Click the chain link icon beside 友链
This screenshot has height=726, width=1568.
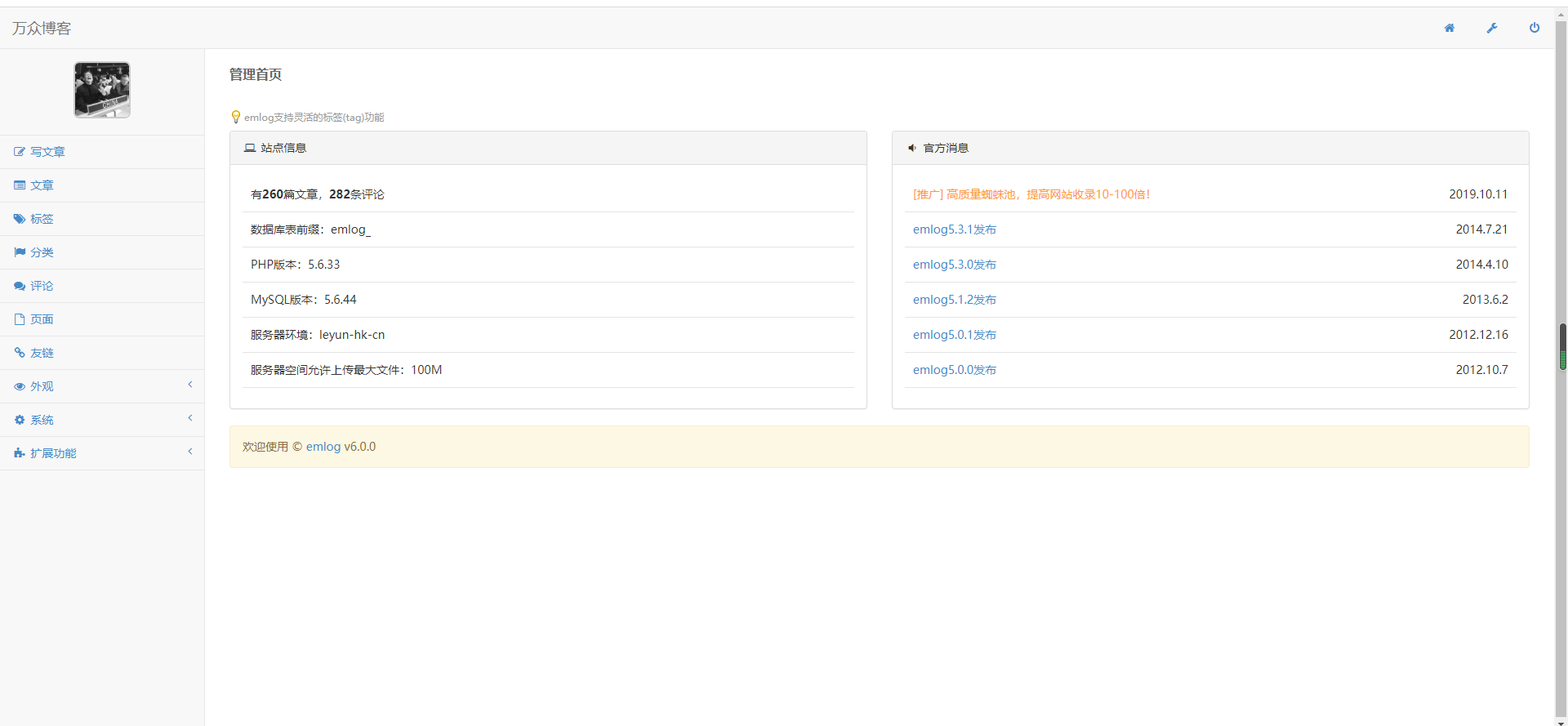[20, 353]
